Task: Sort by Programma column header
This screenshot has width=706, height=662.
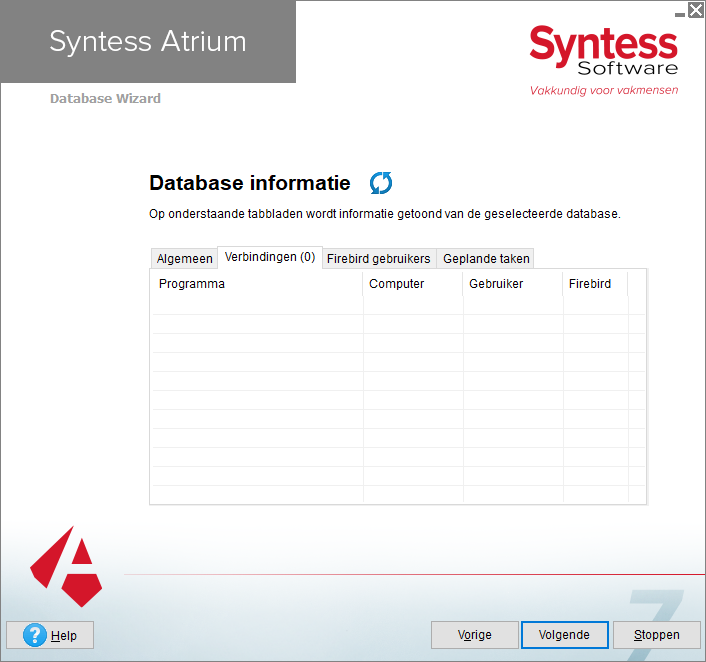Action: point(258,284)
